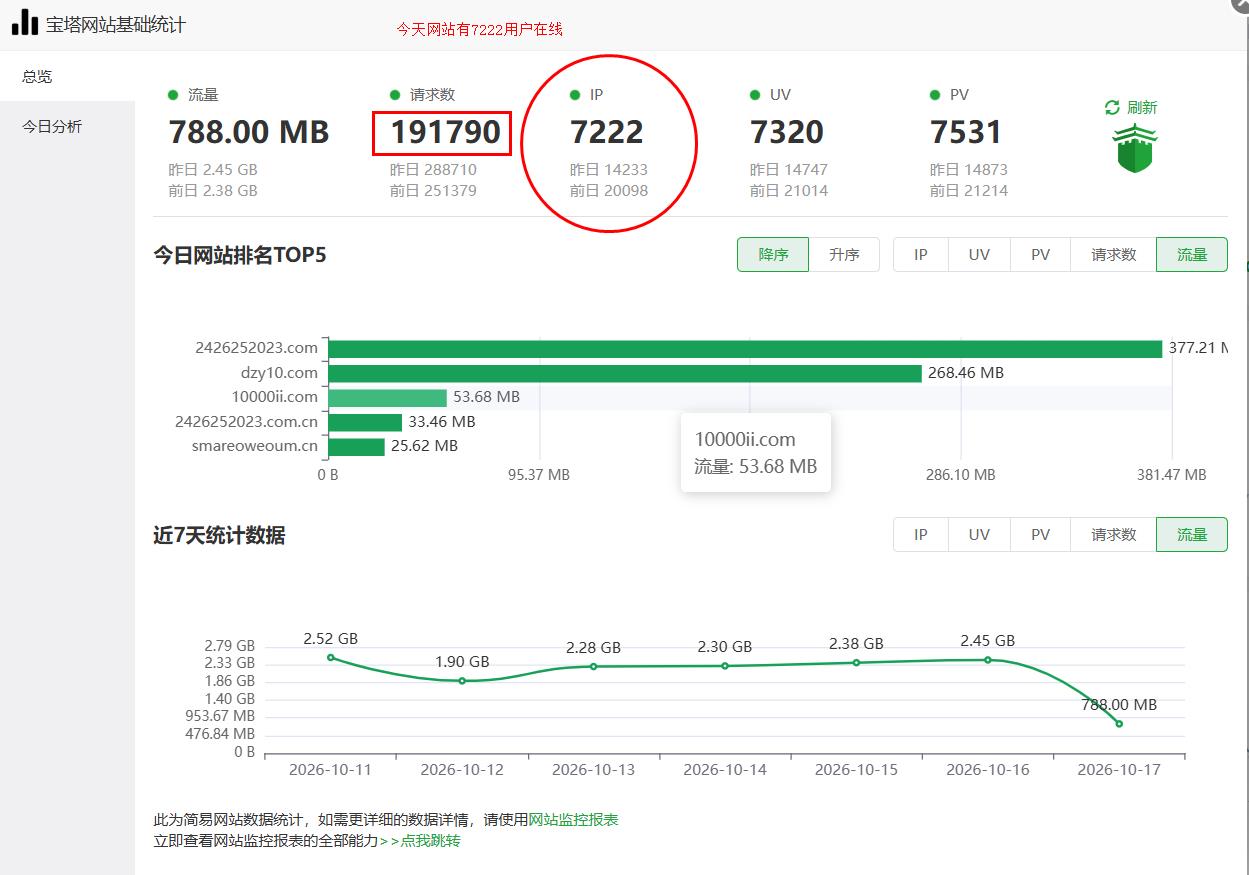The width and height of the screenshot is (1249, 875).
Task: Switch 近7天统计数据 chart to UV
Action: pyautogui.click(x=979, y=535)
